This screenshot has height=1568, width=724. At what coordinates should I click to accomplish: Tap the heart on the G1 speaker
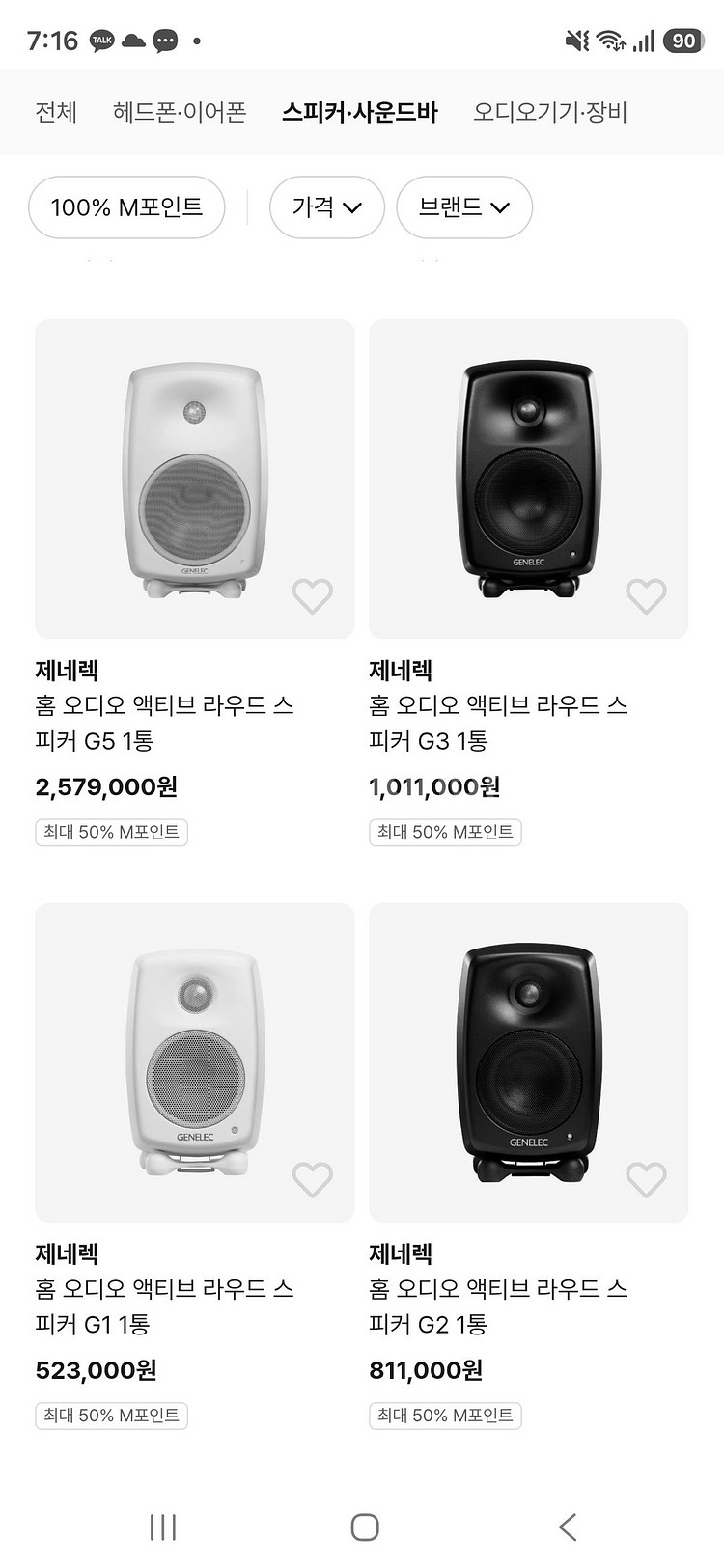point(312,1179)
